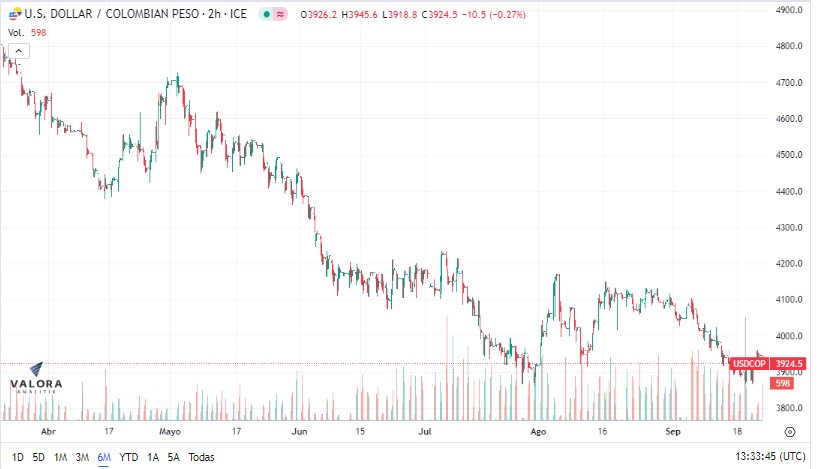Click the Ago date axis label
Viewport: 819px width, 469px height.
[x=538, y=432]
